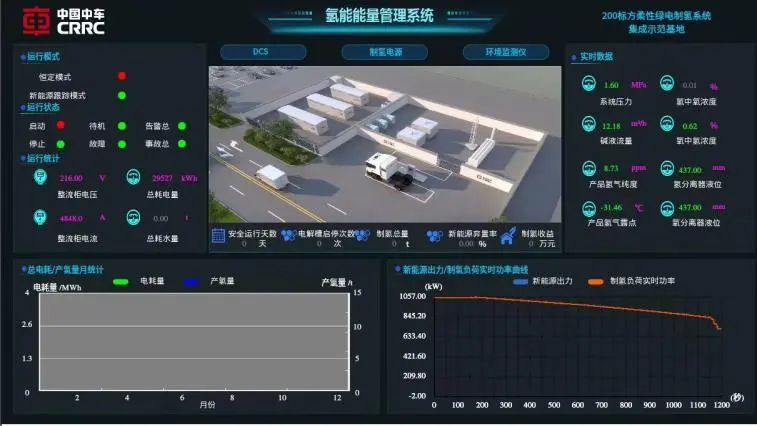Click the 总耗电量 meter icon
757x426 pixels.
coord(133,177)
